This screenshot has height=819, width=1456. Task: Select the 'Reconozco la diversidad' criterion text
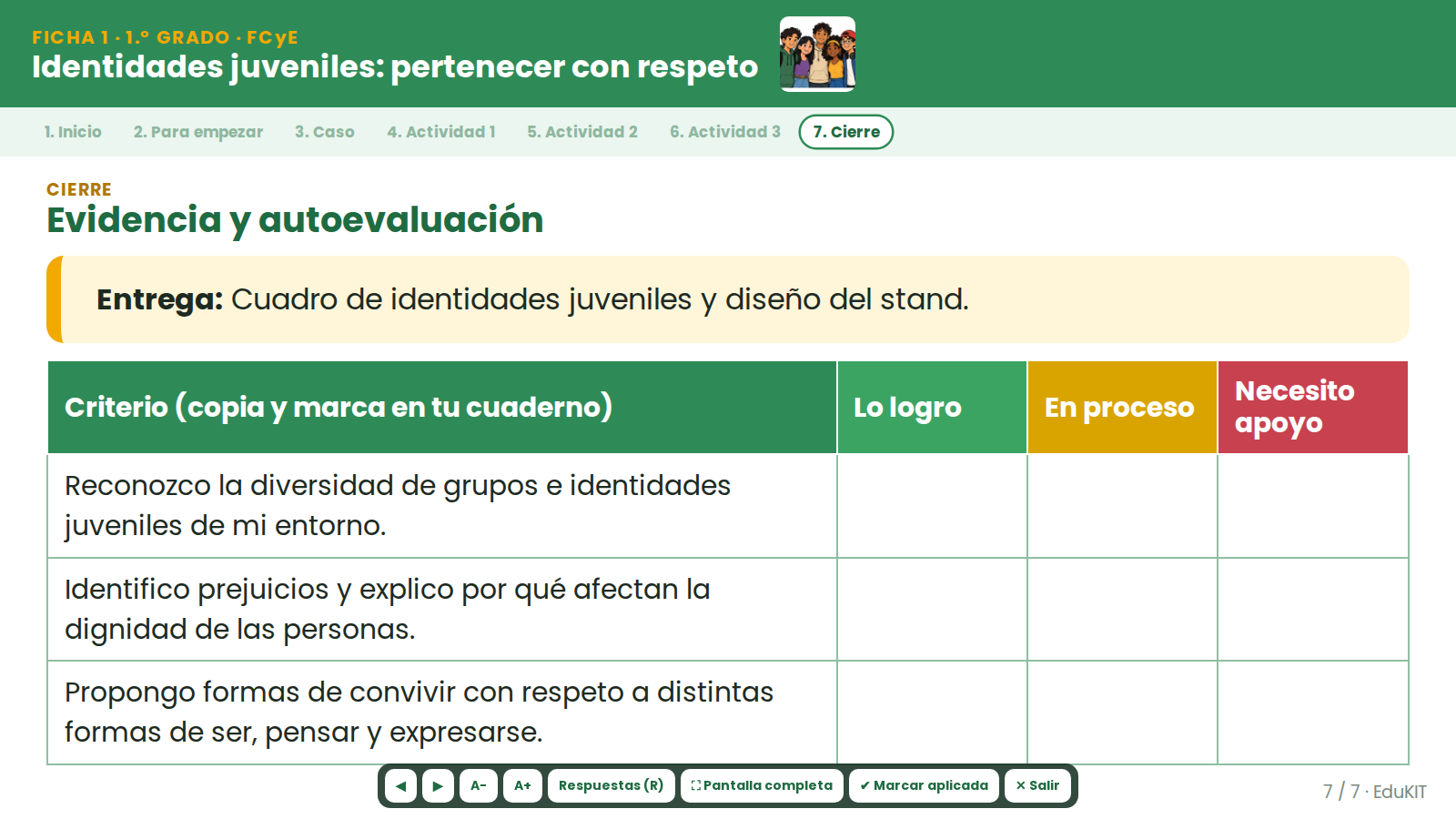[x=398, y=505]
